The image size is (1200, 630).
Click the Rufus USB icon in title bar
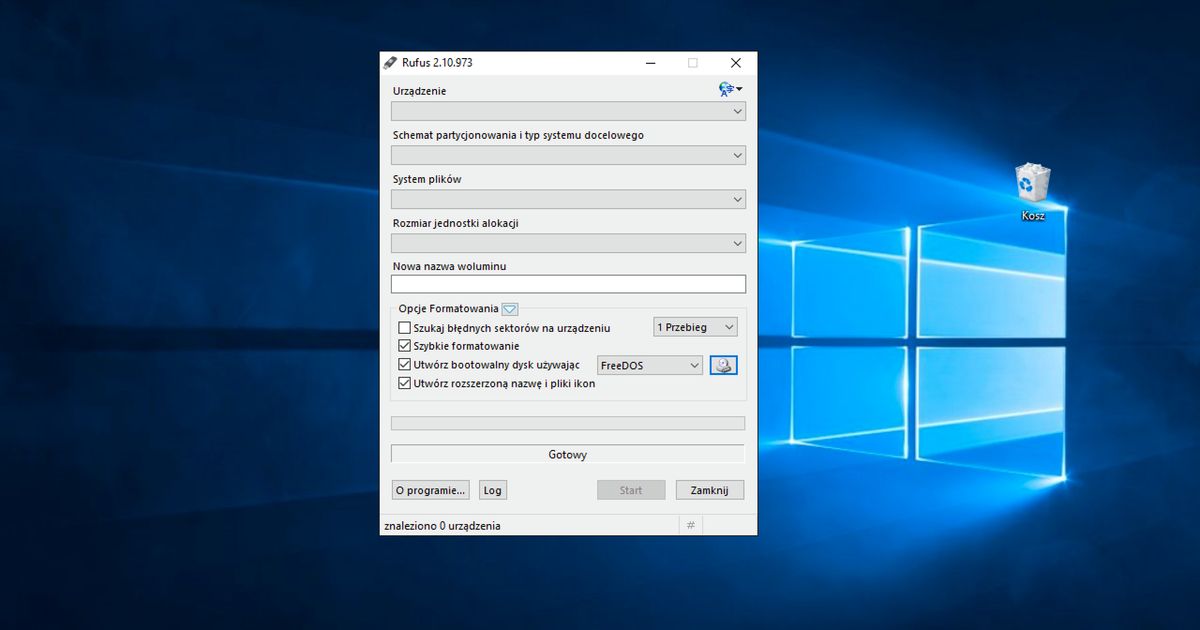390,62
